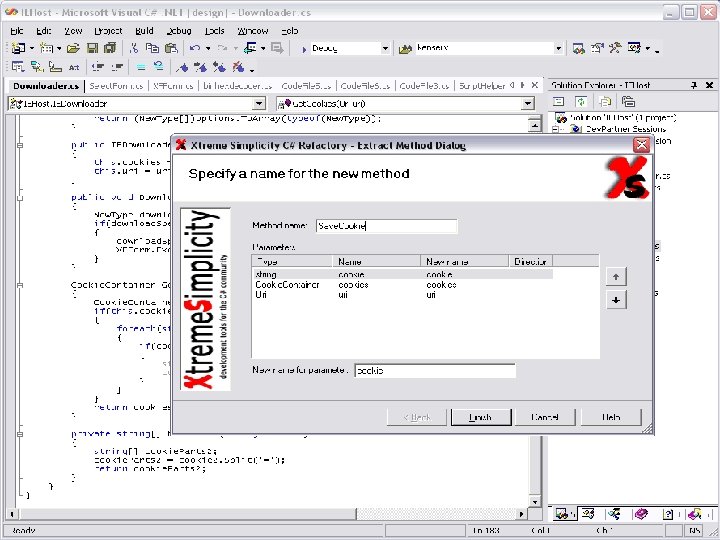The height and width of the screenshot is (540, 720).
Task: Click the Previous Bookmark icon
Action: pos(219,68)
